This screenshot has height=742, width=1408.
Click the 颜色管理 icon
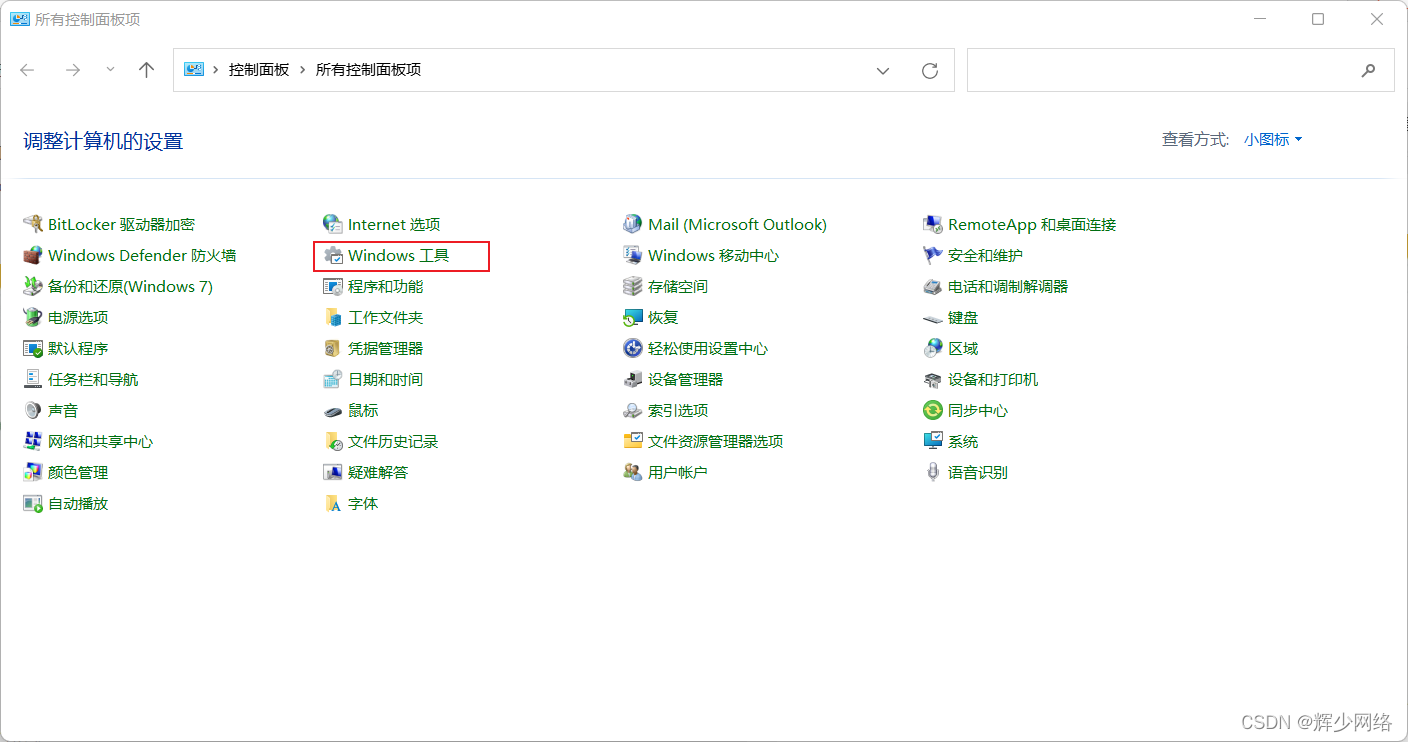(x=33, y=472)
